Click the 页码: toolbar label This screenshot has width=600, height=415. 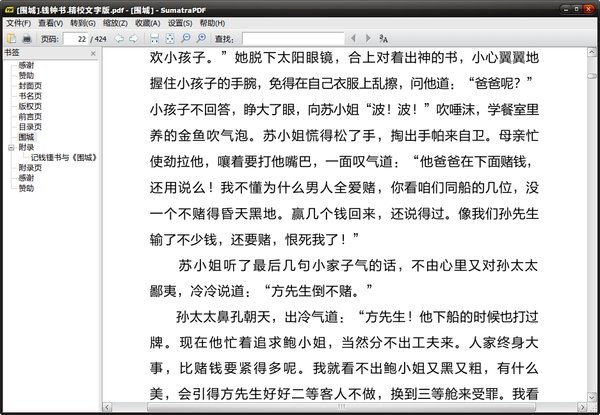tap(50, 39)
